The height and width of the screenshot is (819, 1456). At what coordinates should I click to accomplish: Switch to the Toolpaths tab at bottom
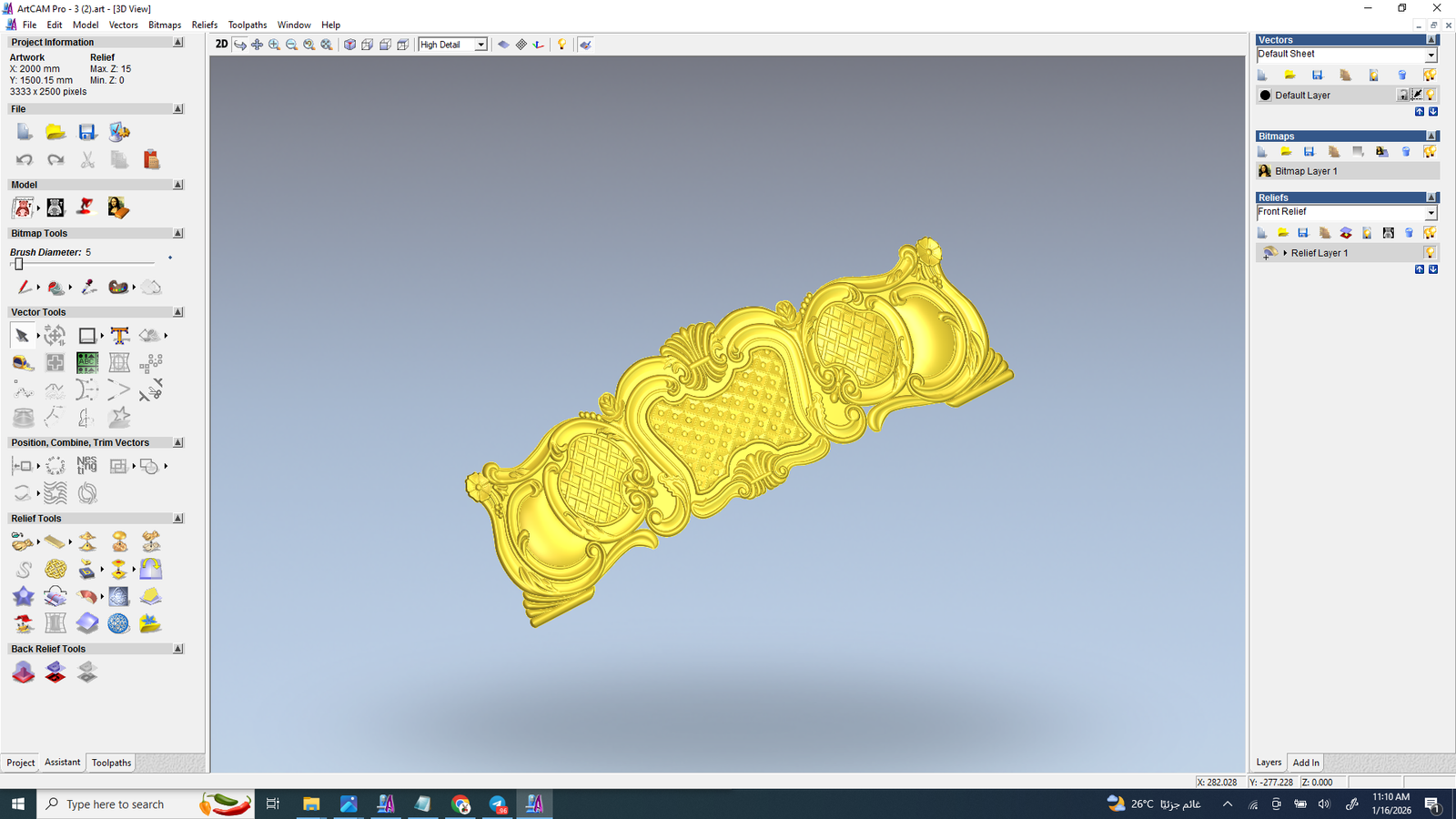coord(111,763)
